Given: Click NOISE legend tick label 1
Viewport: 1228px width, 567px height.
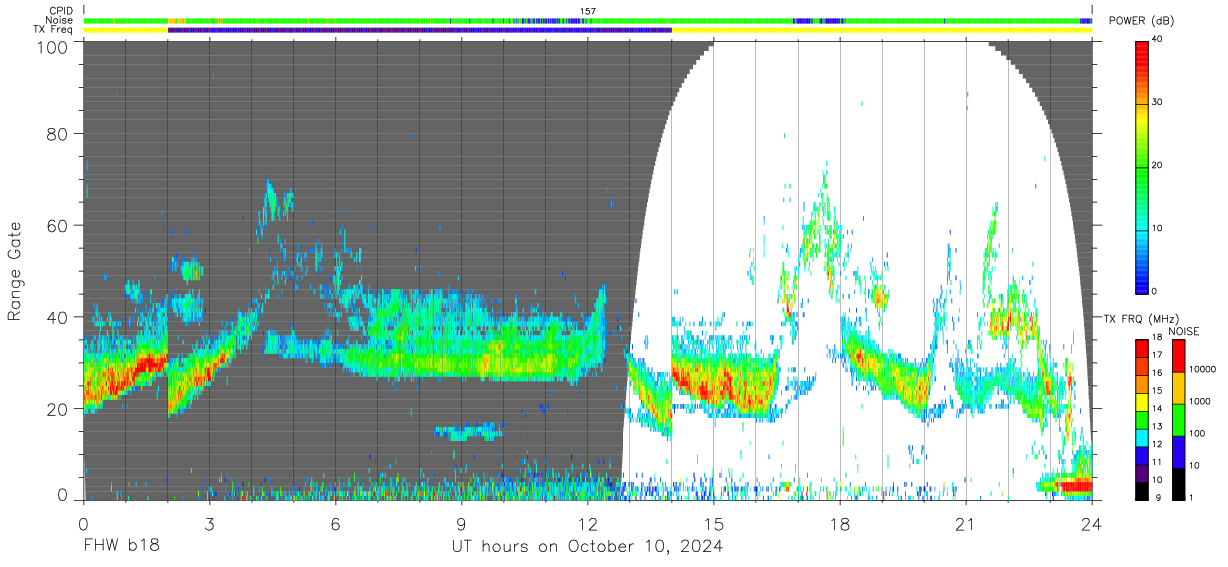Looking at the screenshot, I should (1191, 497).
